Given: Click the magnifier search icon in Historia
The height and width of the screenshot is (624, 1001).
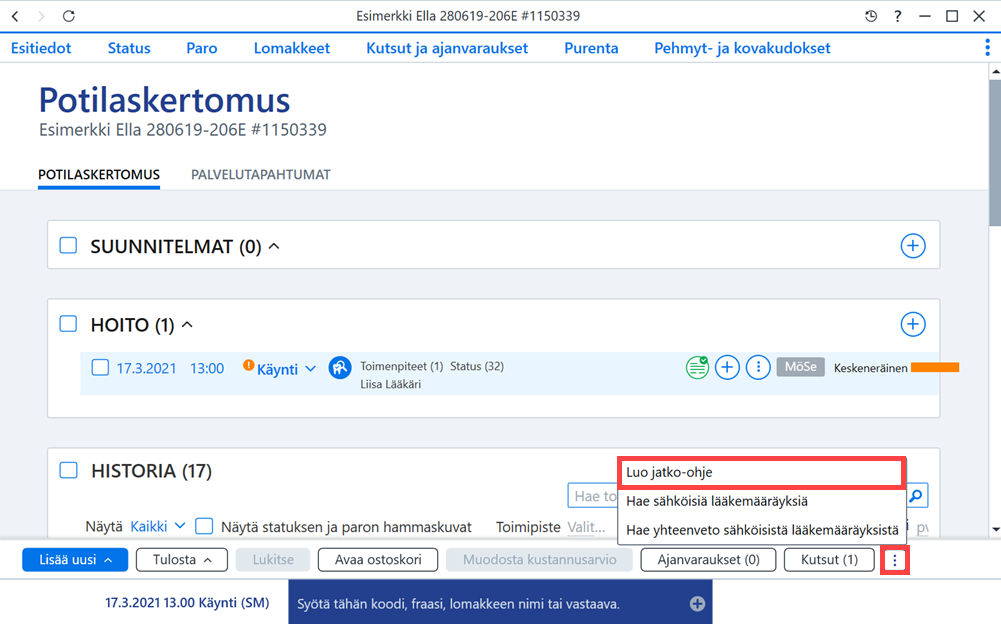Looking at the screenshot, I should tap(917, 496).
